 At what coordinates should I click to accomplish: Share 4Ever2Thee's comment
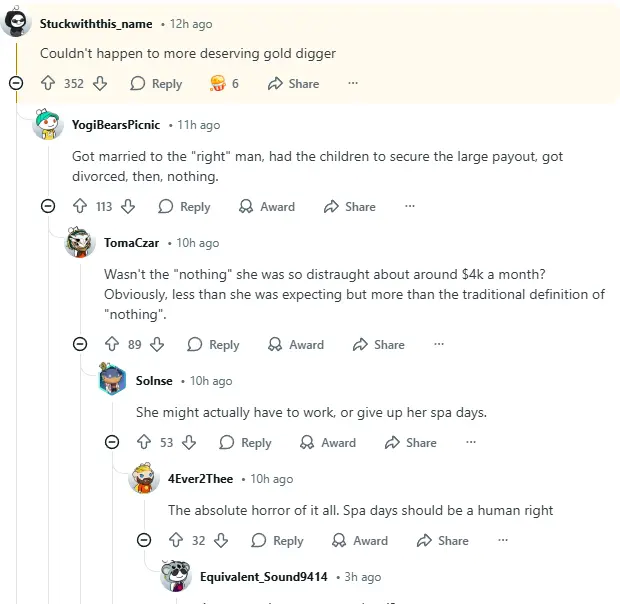tap(442, 541)
